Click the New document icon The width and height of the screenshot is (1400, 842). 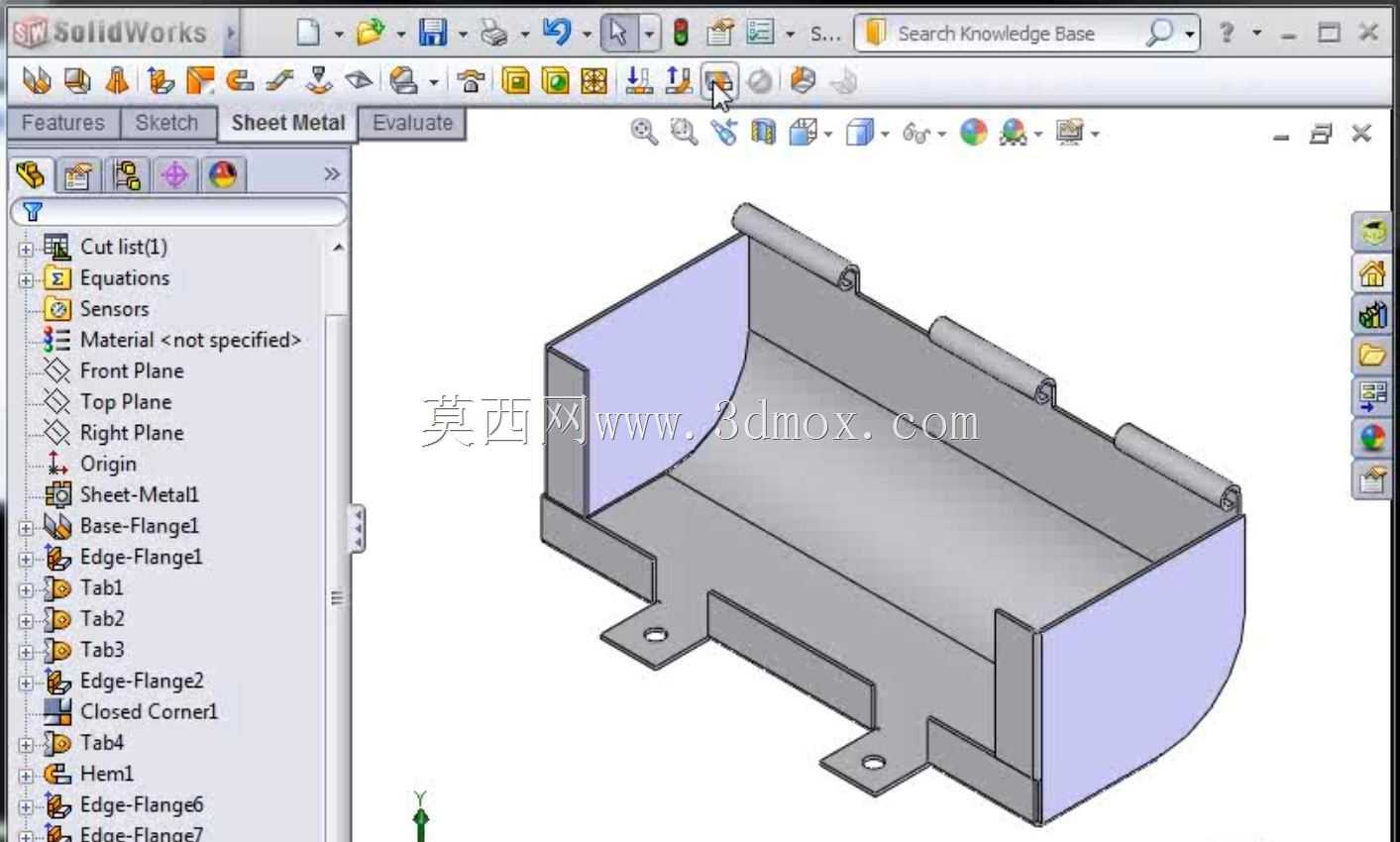pos(309,33)
